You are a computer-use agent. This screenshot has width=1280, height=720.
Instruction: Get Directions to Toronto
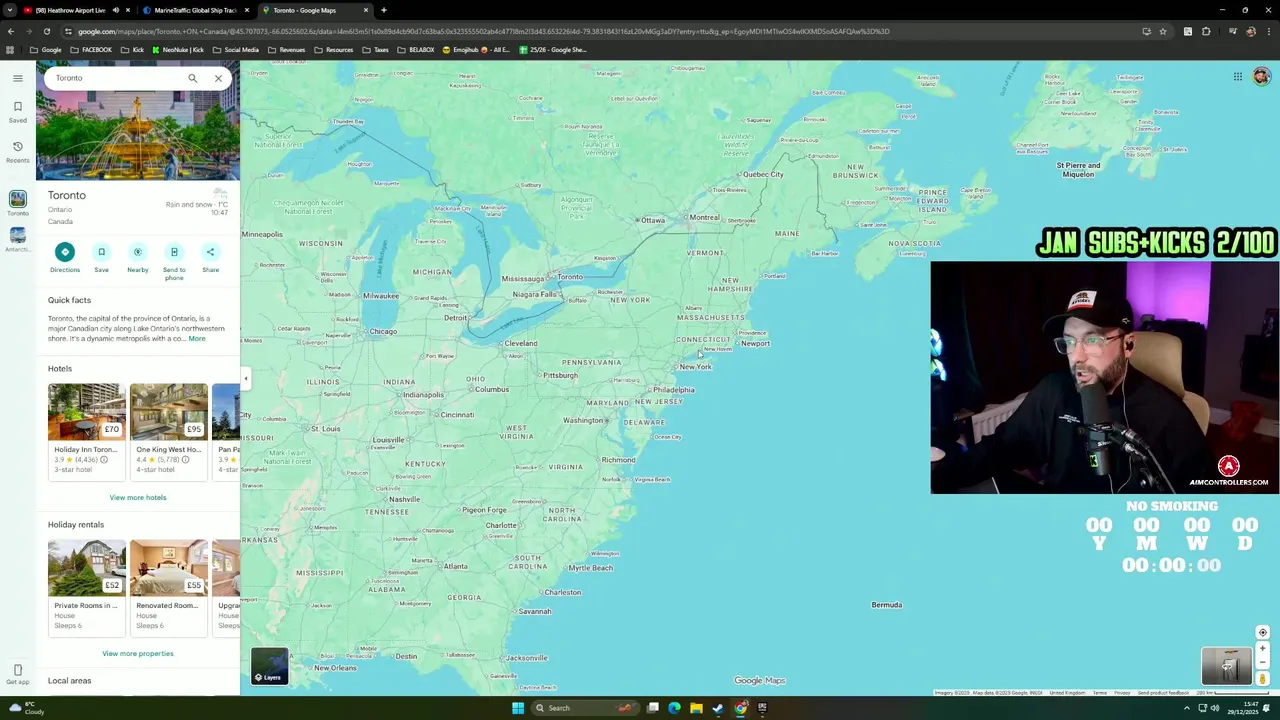65,257
